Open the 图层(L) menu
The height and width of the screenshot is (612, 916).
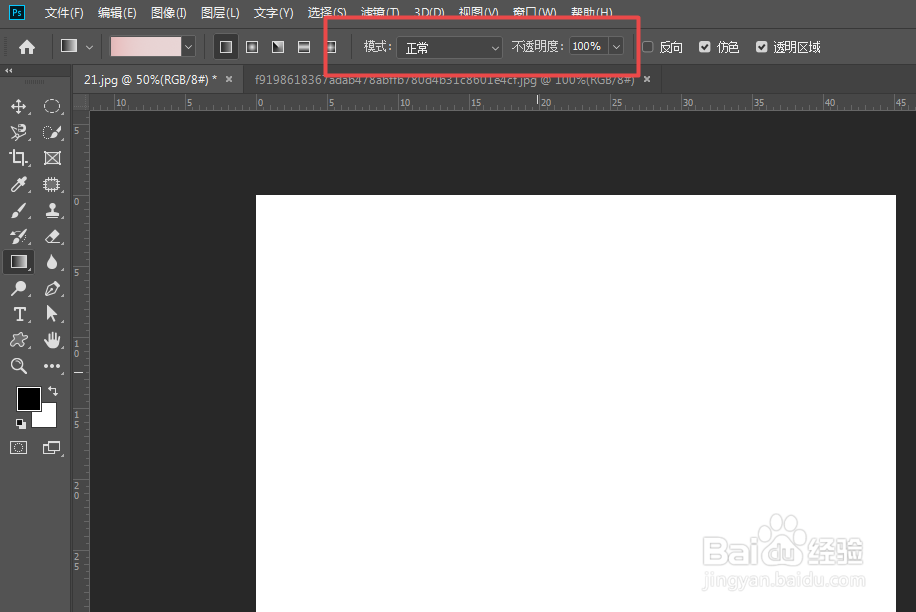pyautogui.click(x=220, y=13)
